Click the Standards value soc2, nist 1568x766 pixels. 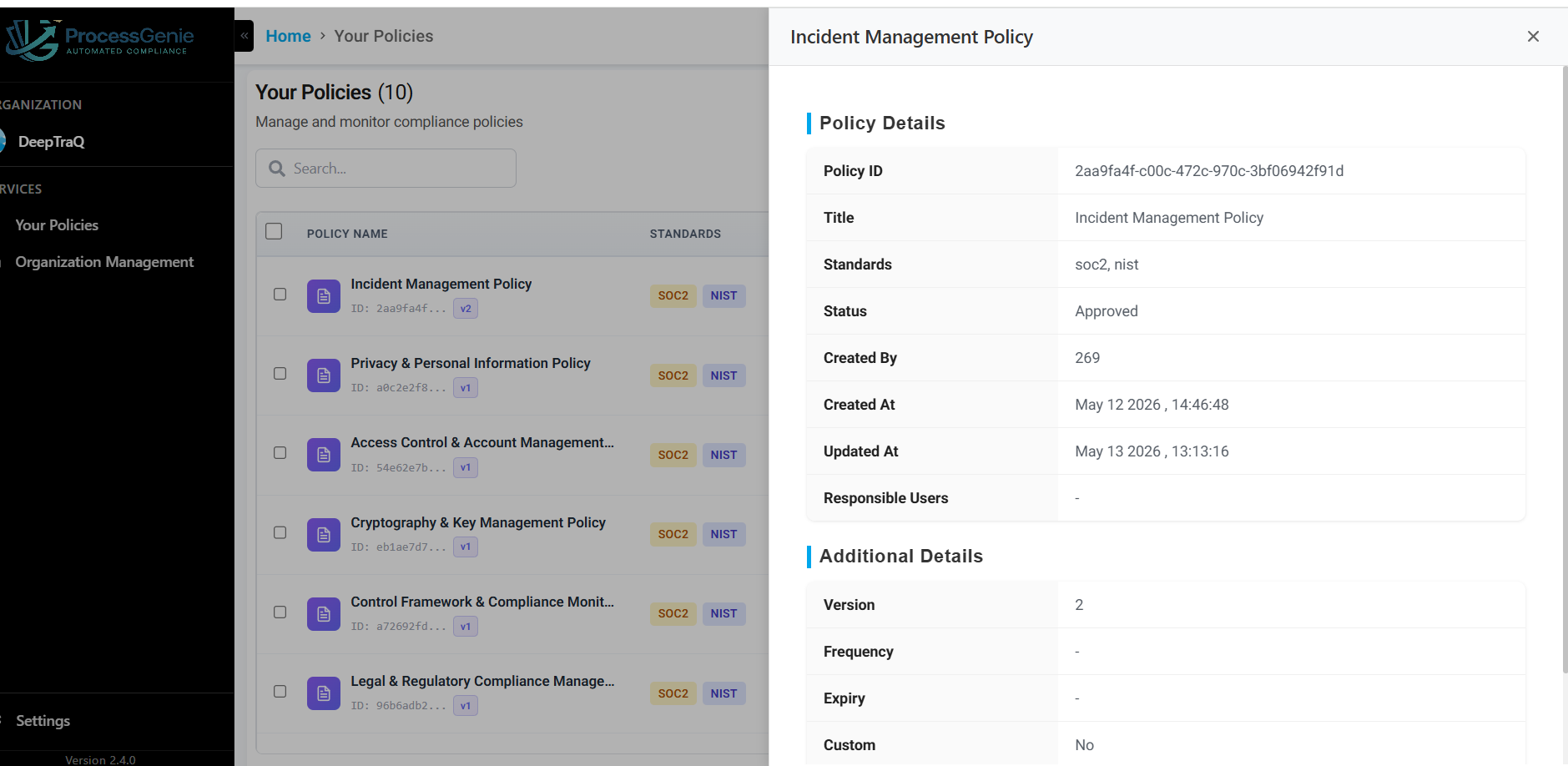[x=1107, y=265]
